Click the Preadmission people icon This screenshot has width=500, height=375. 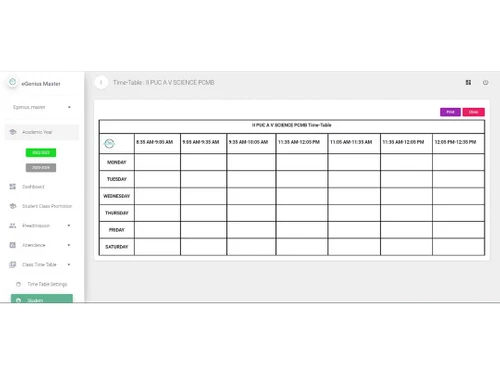[x=13, y=226]
